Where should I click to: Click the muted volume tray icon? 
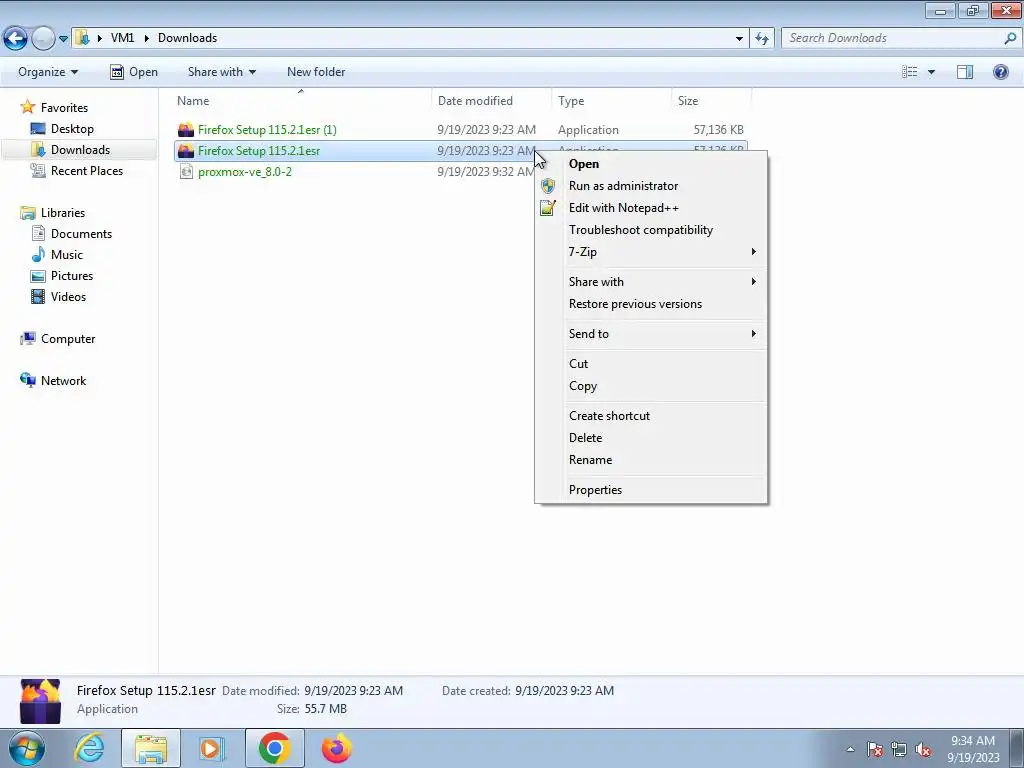click(x=923, y=749)
